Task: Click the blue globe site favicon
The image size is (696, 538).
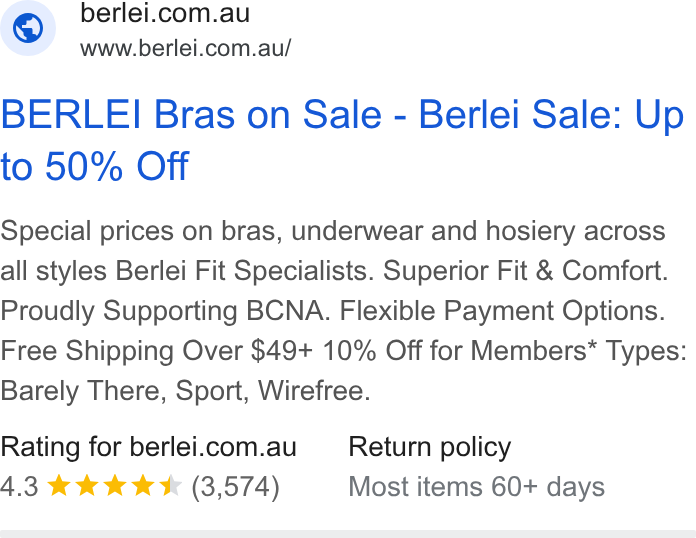Action: (28, 28)
